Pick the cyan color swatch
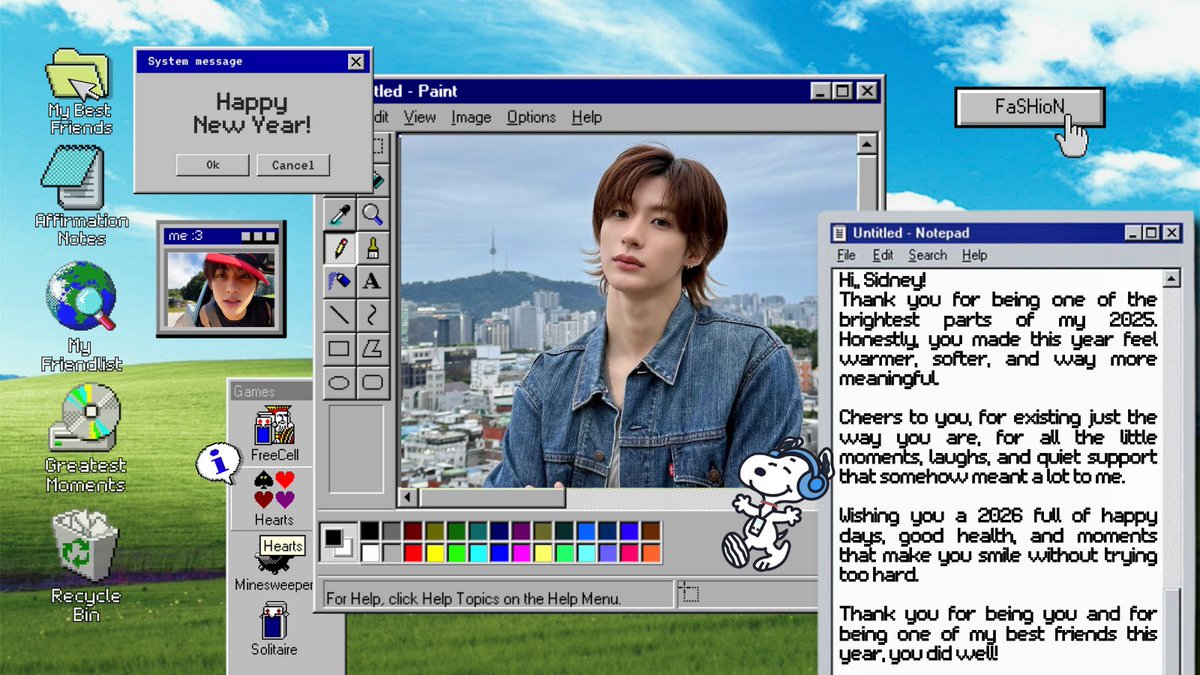 click(x=478, y=552)
